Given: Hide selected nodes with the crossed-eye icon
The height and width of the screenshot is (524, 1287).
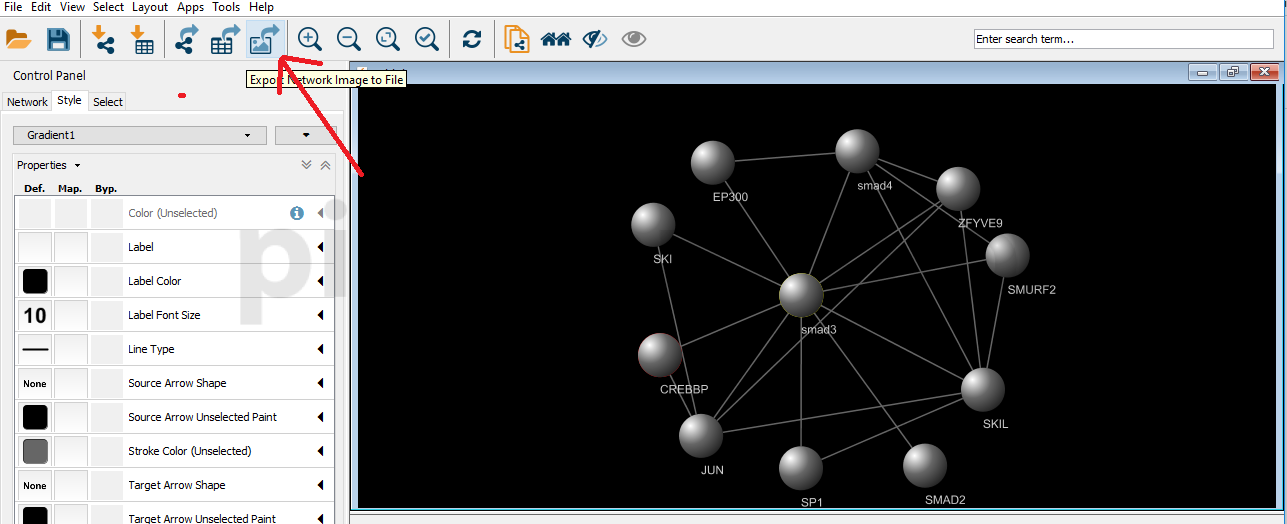Looking at the screenshot, I should coord(595,39).
